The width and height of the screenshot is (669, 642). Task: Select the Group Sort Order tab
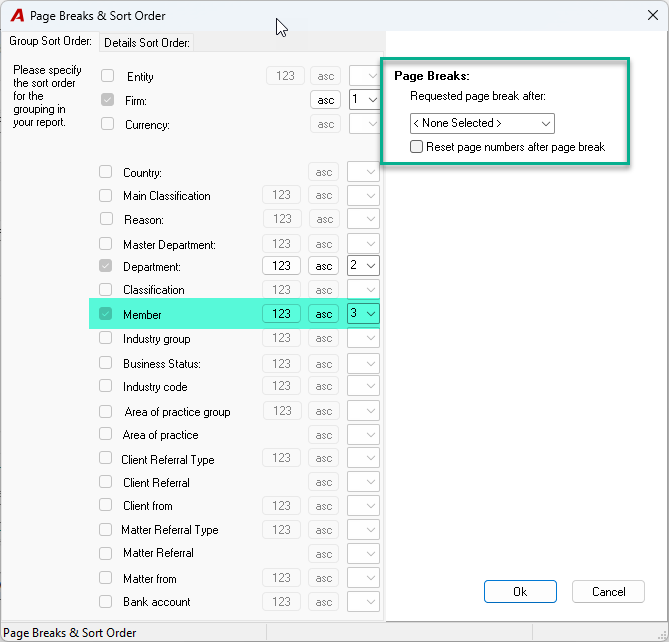(50, 41)
